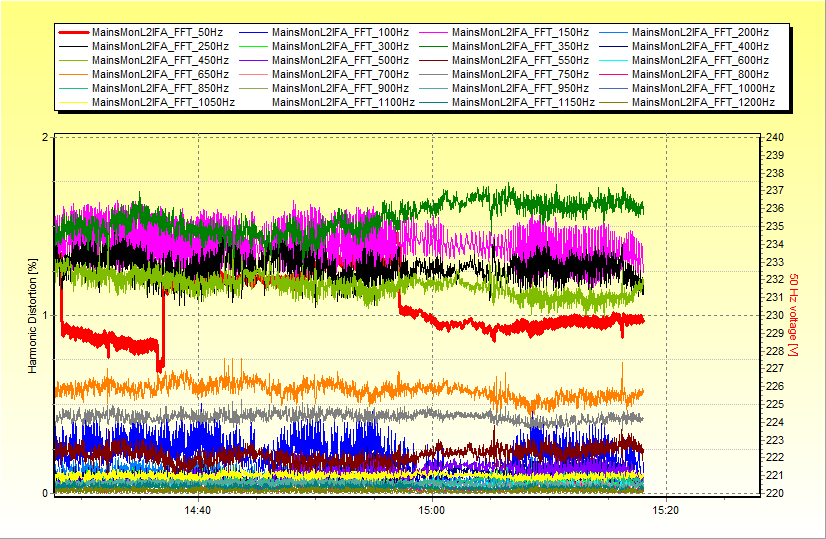Click the 15:20 time axis label
Viewport: 826px width, 539px height.
coord(664,510)
